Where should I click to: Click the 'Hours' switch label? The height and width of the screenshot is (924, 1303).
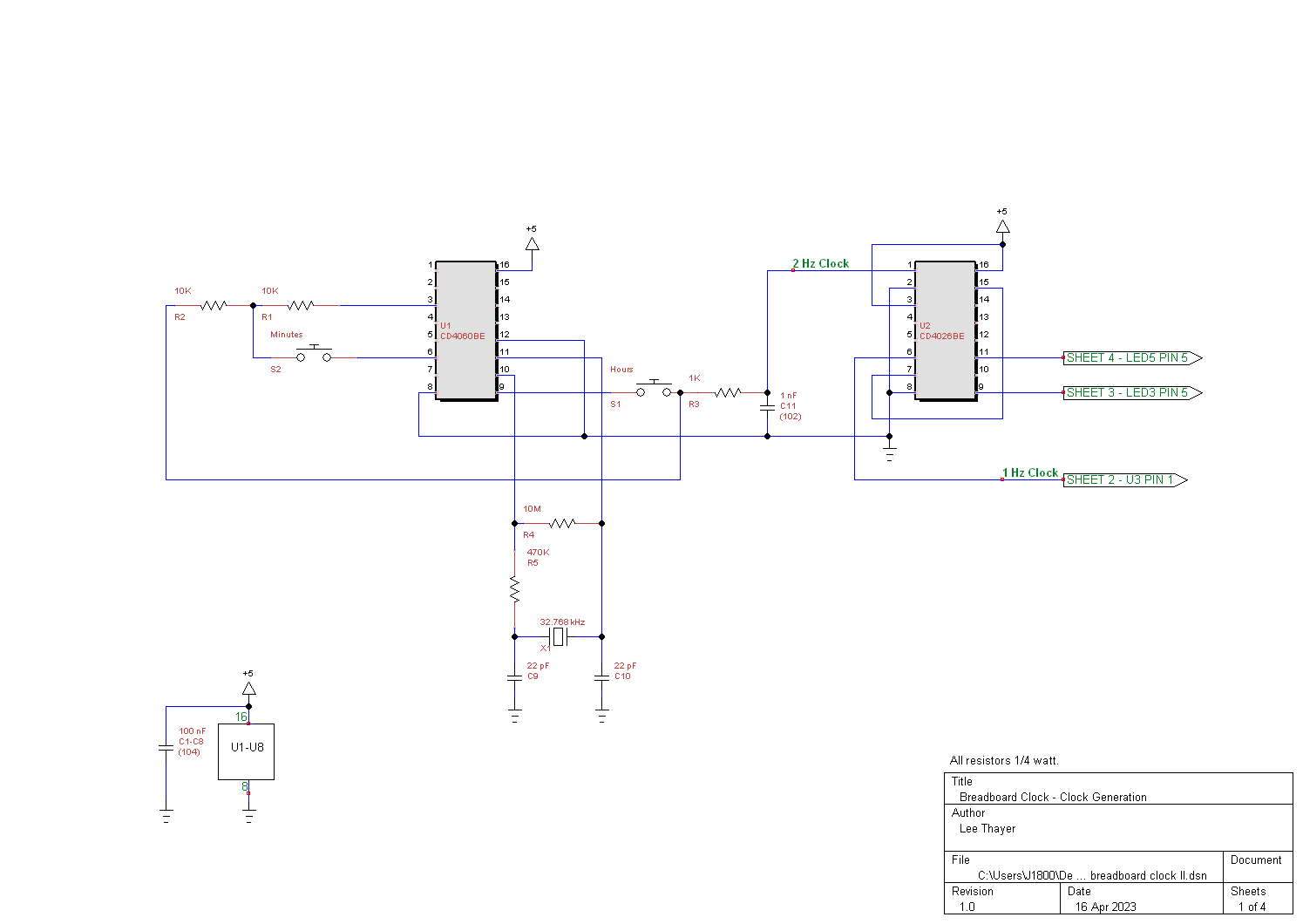pyautogui.click(x=621, y=369)
